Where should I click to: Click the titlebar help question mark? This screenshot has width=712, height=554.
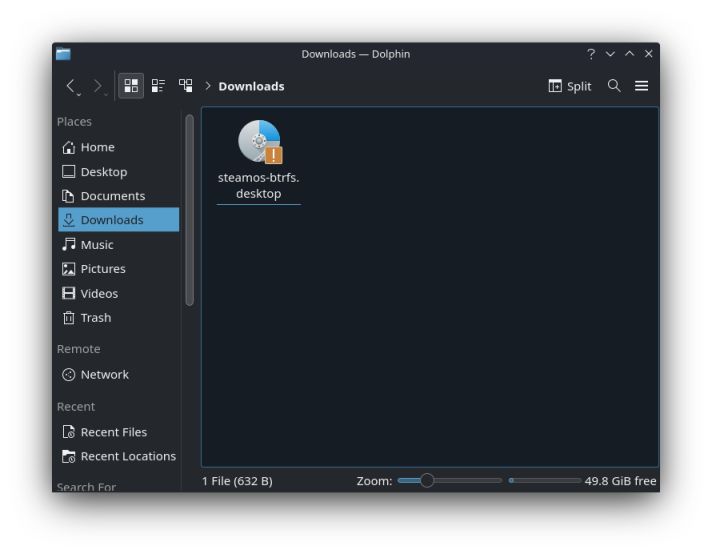pyautogui.click(x=591, y=54)
